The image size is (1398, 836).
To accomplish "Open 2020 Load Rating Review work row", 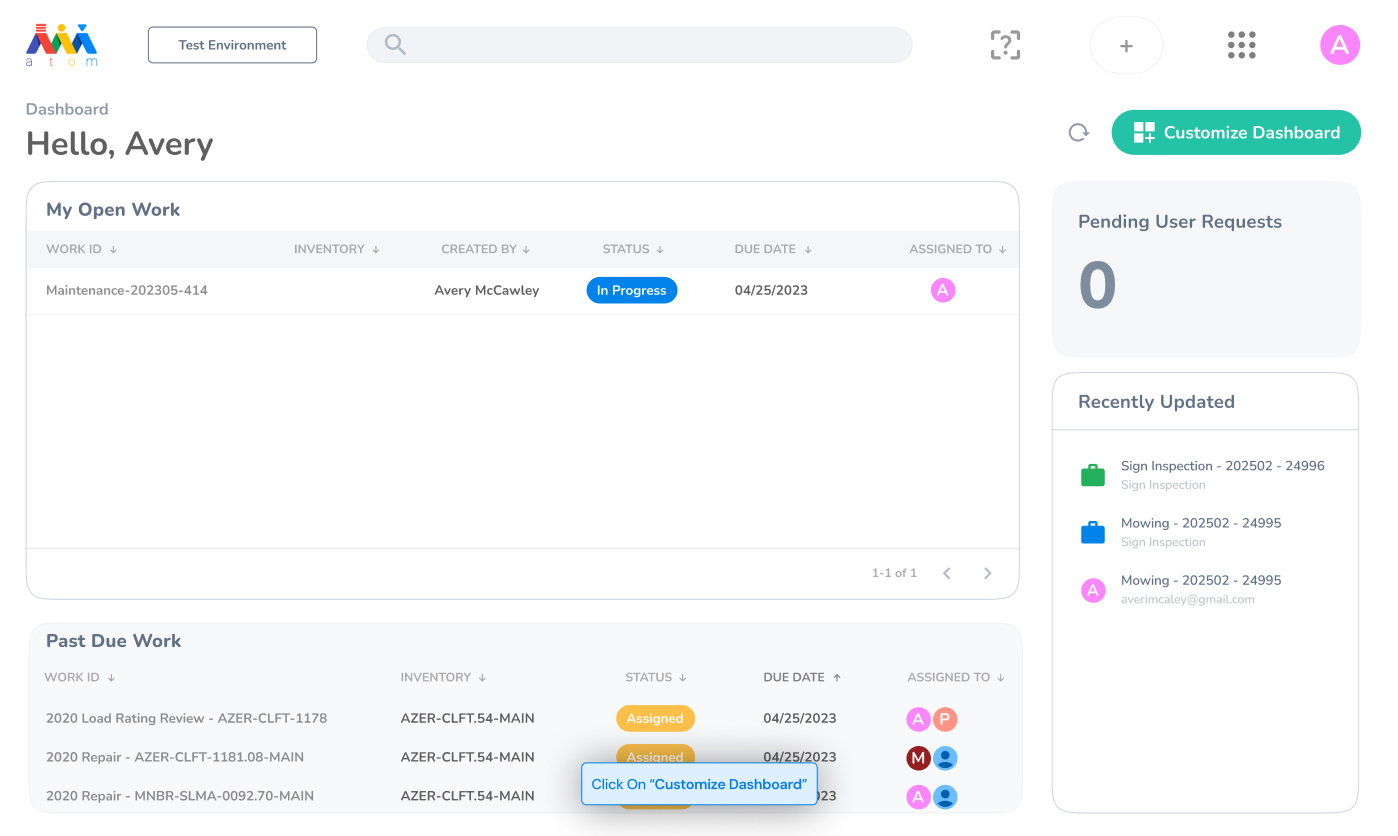I will (x=523, y=719).
